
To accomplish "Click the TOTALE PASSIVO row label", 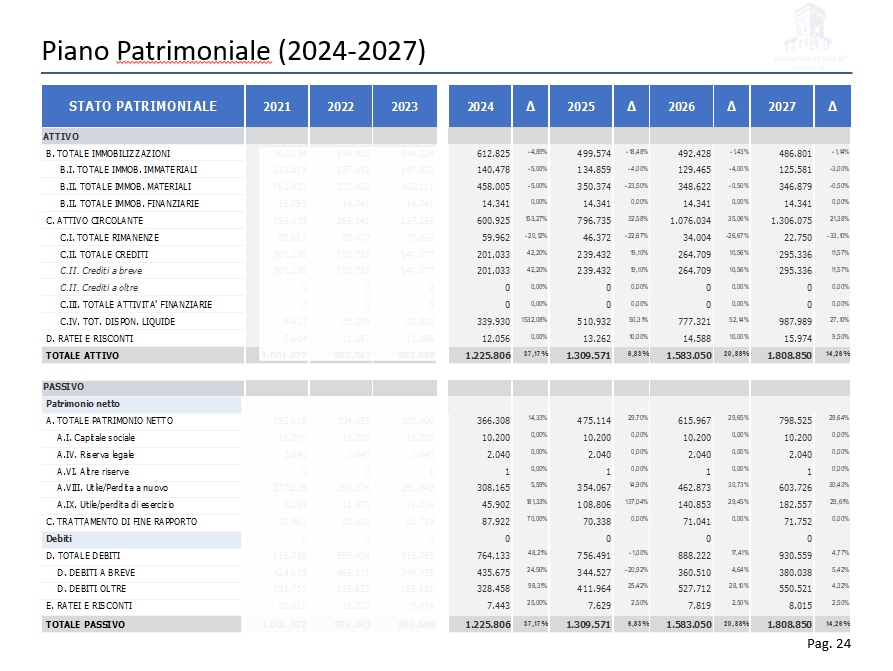I will coord(84,624).
